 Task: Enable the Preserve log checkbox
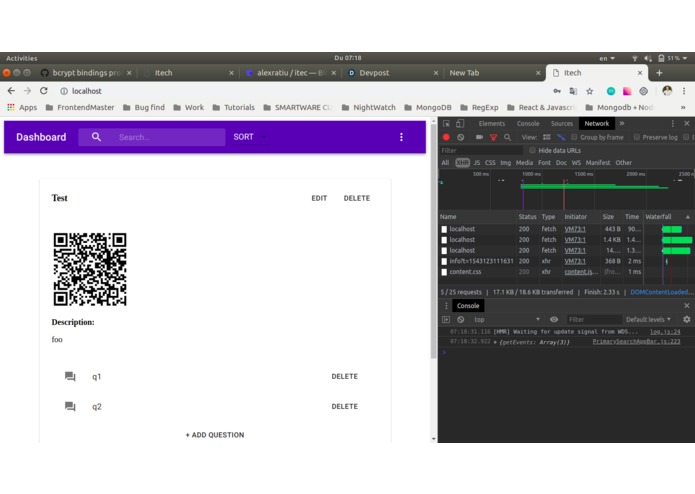coord(636,137)
